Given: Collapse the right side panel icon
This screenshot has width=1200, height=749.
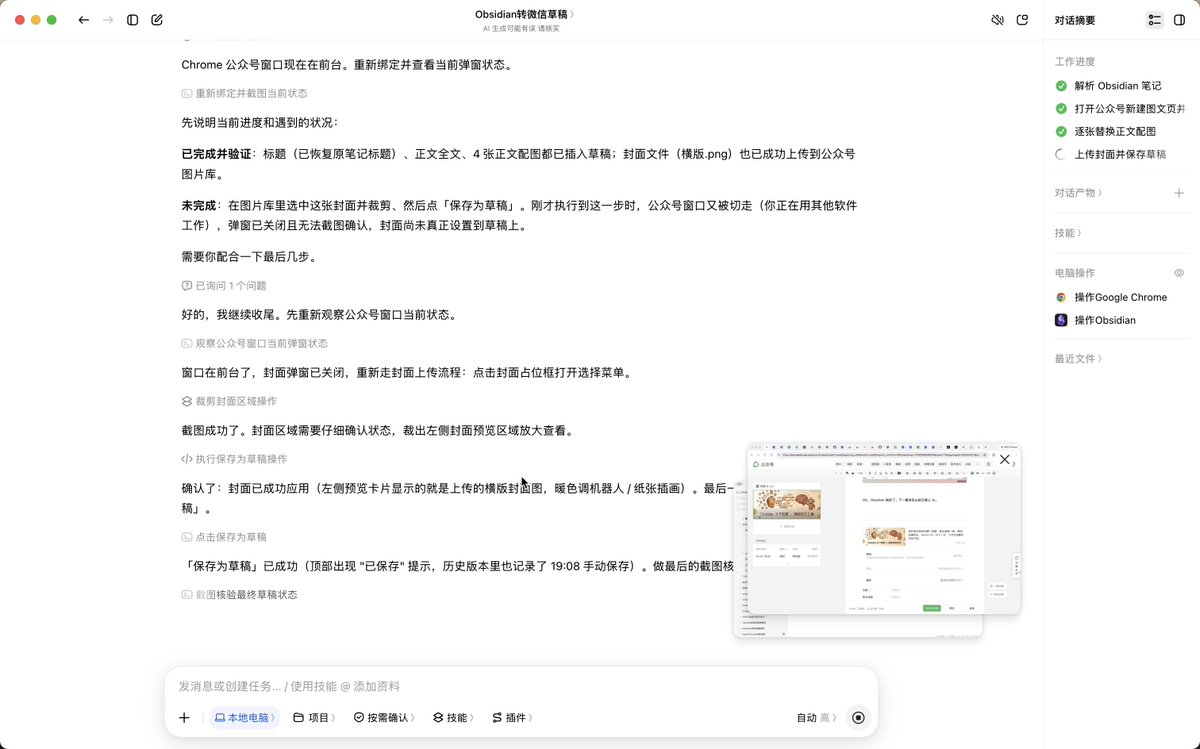Looking at the screenshot, I should (x=1180, y=20).
